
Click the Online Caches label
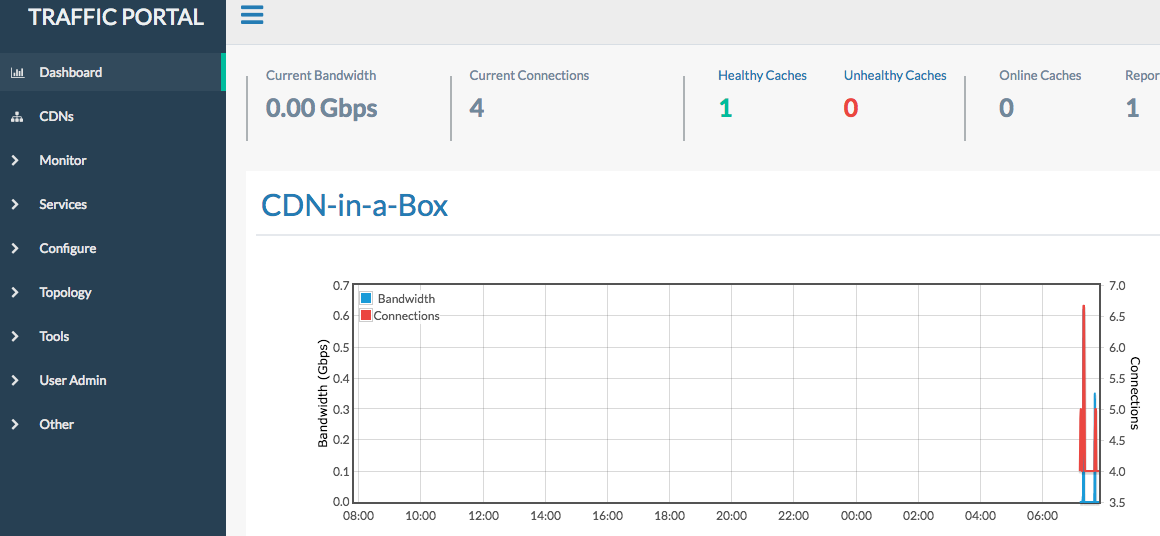1040,75
